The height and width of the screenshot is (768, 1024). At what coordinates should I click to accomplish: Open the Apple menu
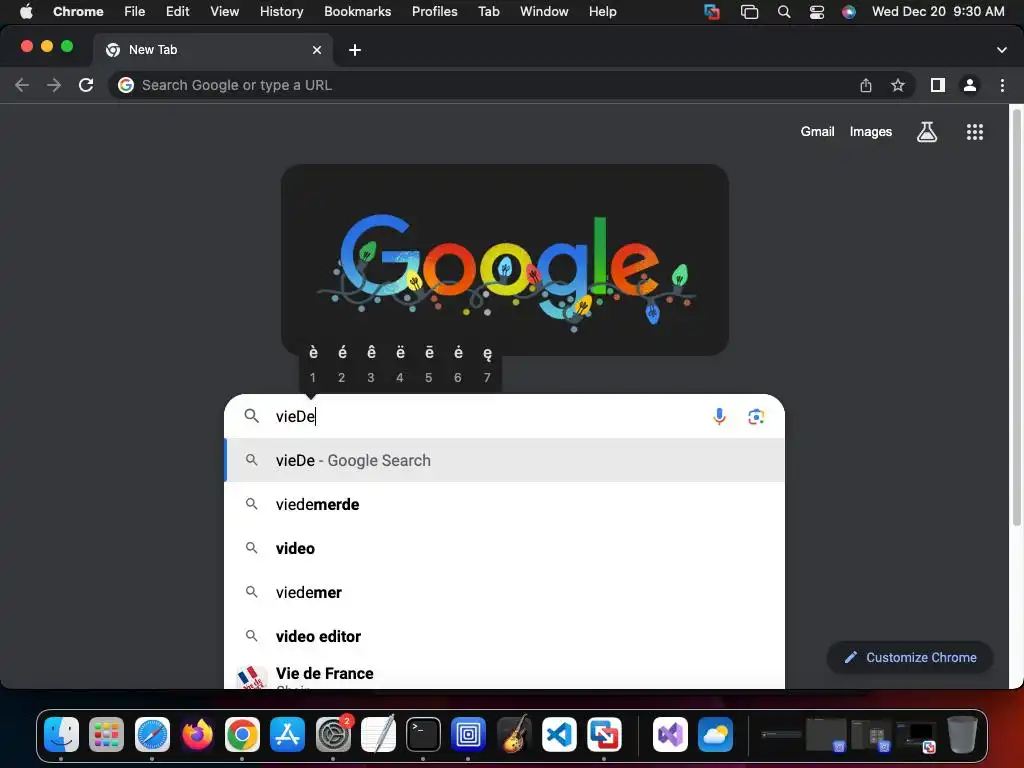pos(26,12)
